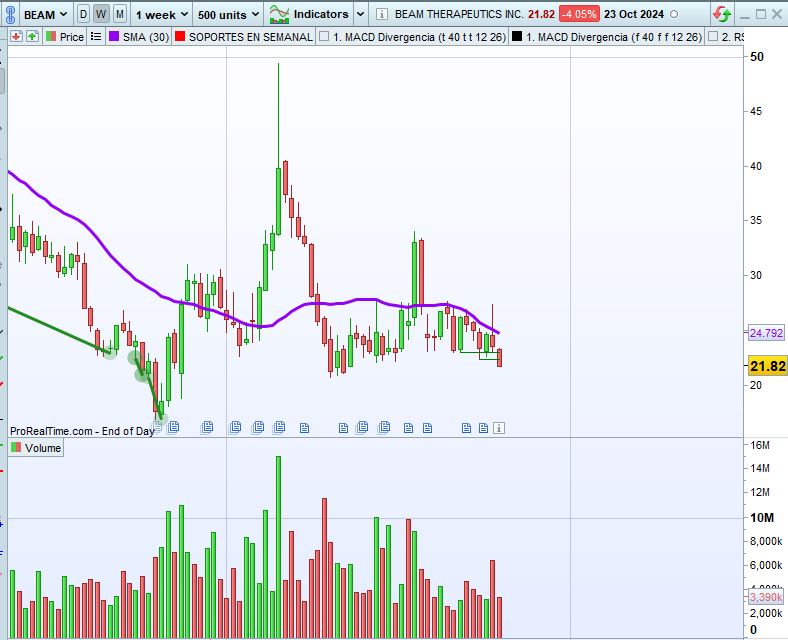Screen dimensions: 788x640
Task: Switch to the daily D timeframe
Action: (x=83, y=14)
